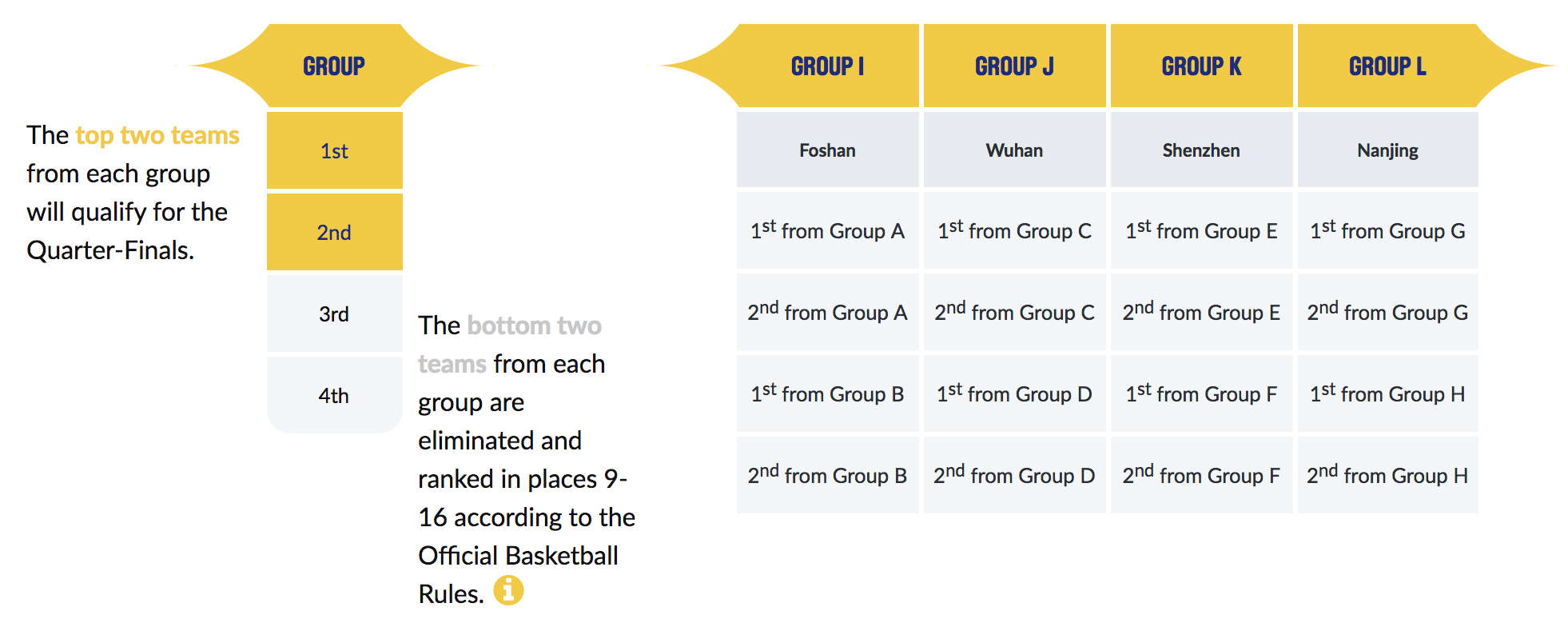Click the Foshan city cell
This screenshot has width=1568, height=627.
click(x=828, y=150)
